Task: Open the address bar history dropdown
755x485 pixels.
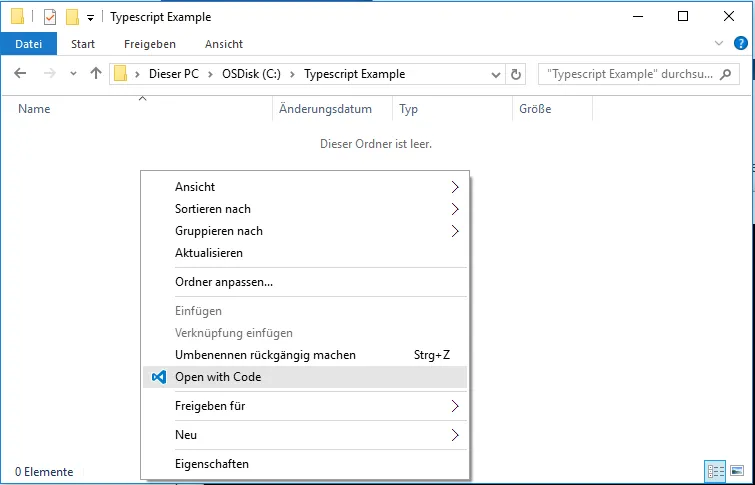Action: pyautogui.click(x=496, y=74)
